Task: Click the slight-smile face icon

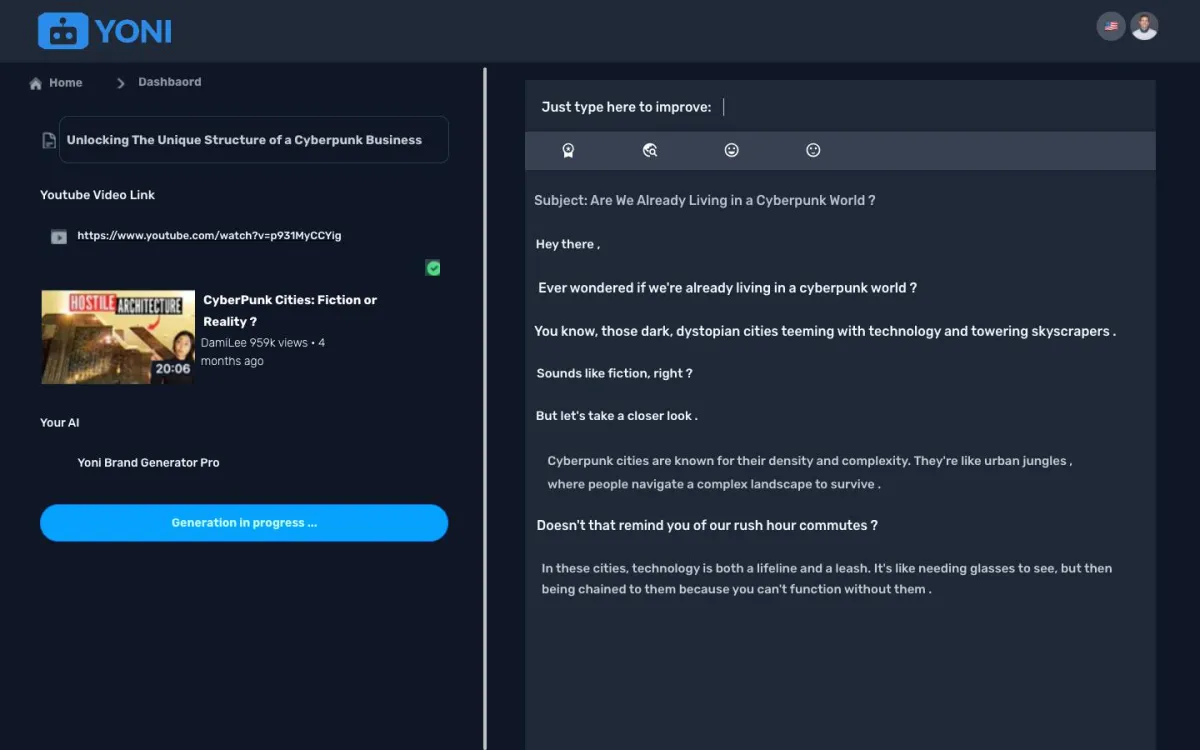Action: click(x=813, y=150)
